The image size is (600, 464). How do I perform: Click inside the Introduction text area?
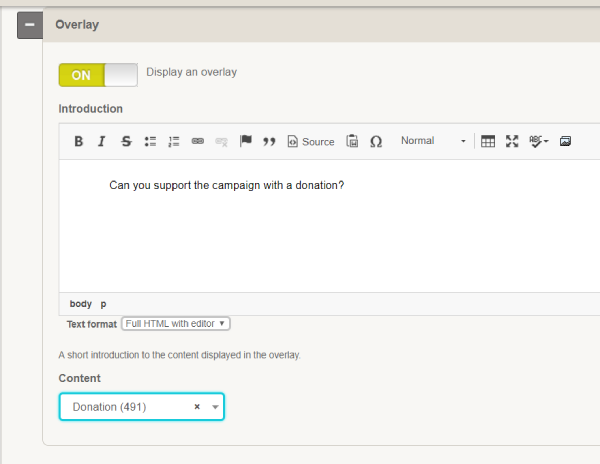[329, 226]
